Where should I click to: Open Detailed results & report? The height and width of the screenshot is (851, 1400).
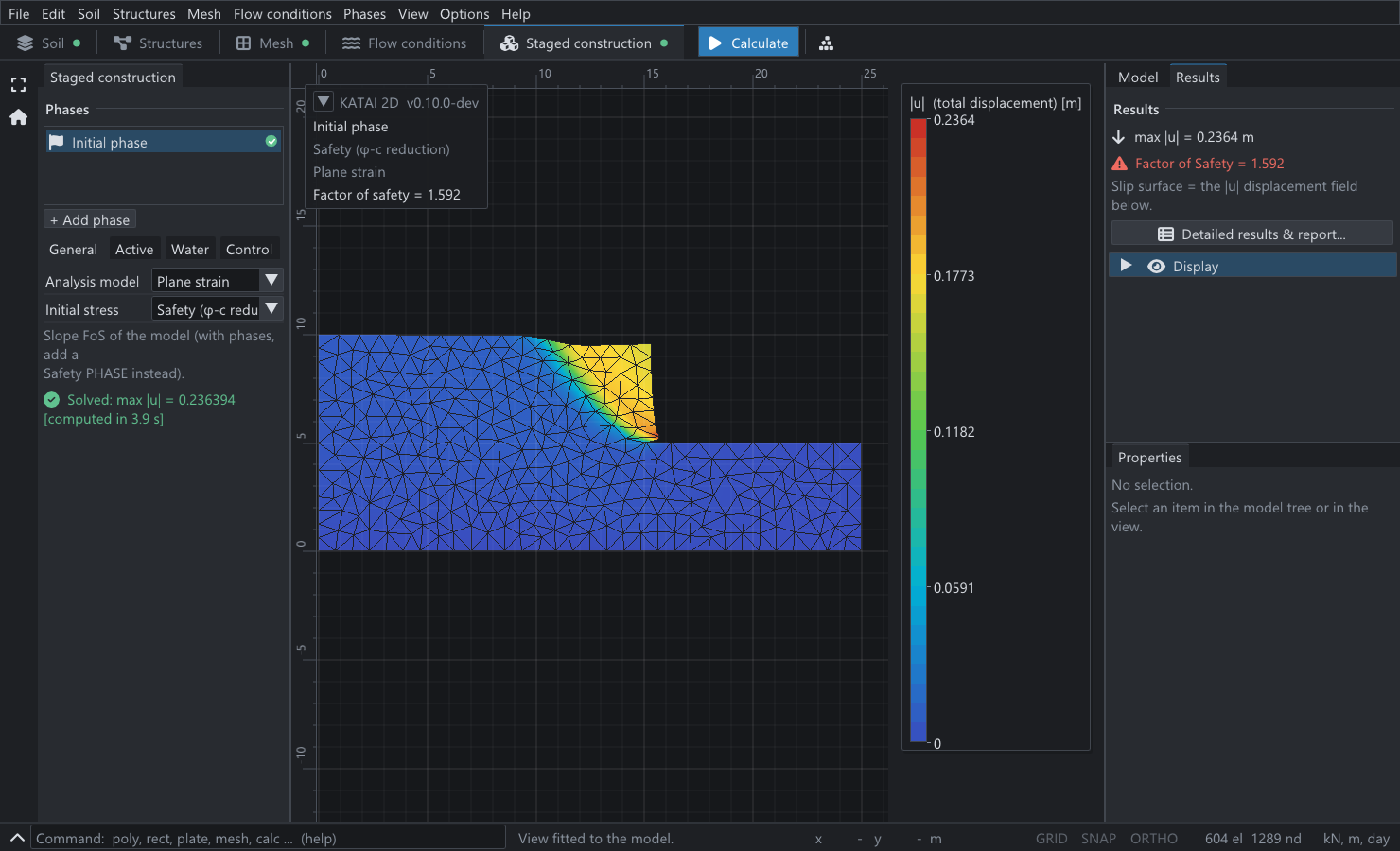coord(1251,234)
